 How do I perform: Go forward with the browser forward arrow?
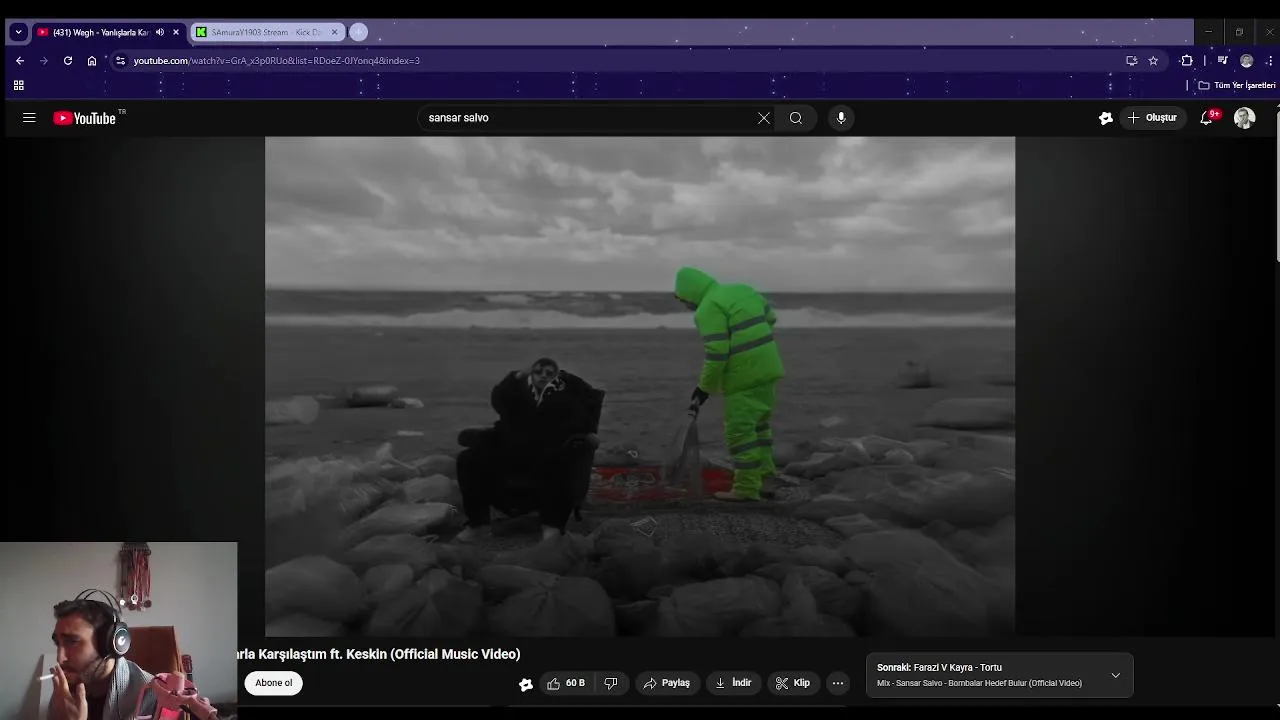click(44, 61)
